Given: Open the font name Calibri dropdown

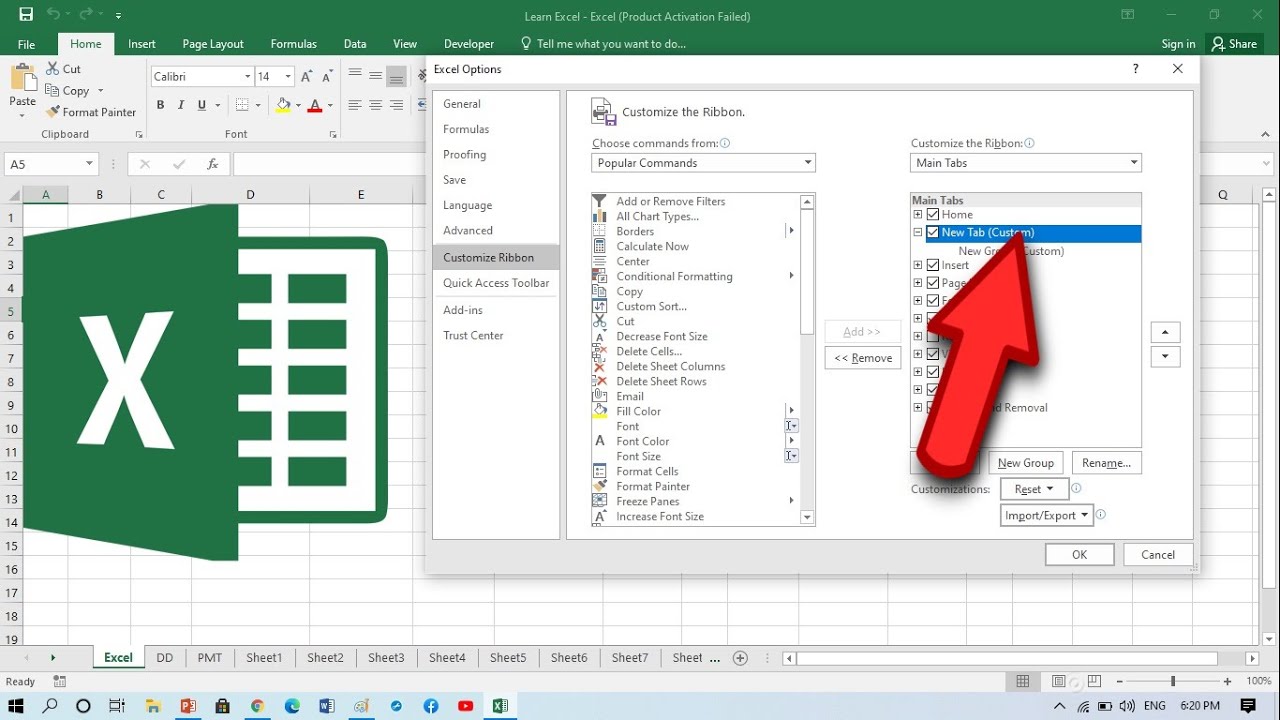Looking at the screenshot, I should tap(247, 77).
